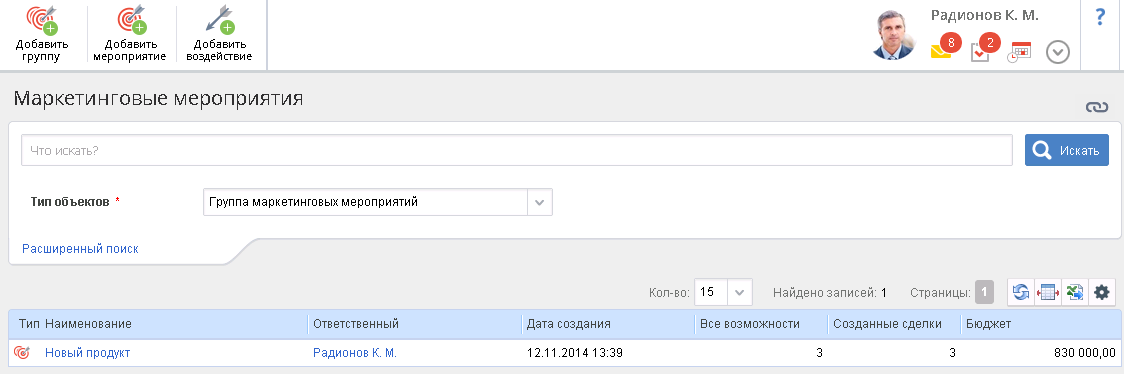This screenshot has height=374, width=1124.
Task: Expand the Кол-во records per page dropdown
Action: [723, 292]
